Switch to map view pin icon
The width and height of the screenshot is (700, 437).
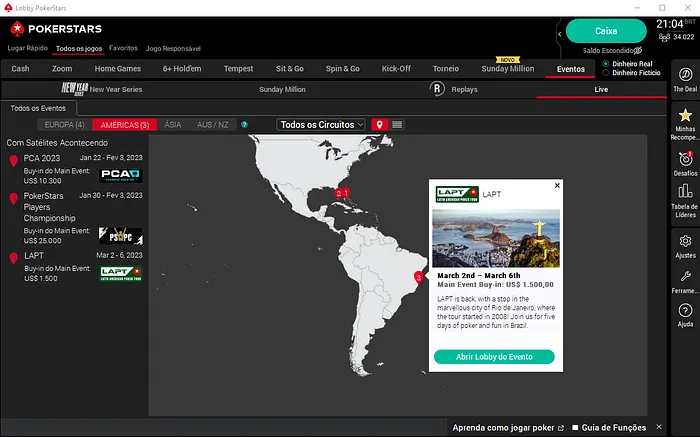click(379, 125)
